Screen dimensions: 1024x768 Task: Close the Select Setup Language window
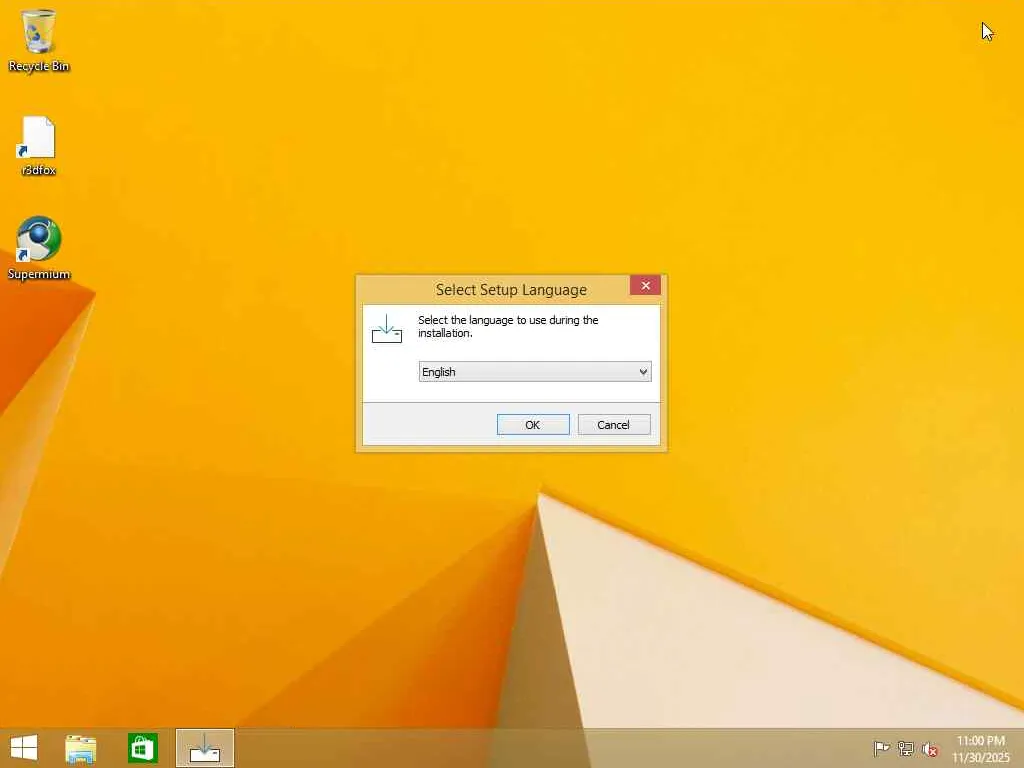point(645,285)
